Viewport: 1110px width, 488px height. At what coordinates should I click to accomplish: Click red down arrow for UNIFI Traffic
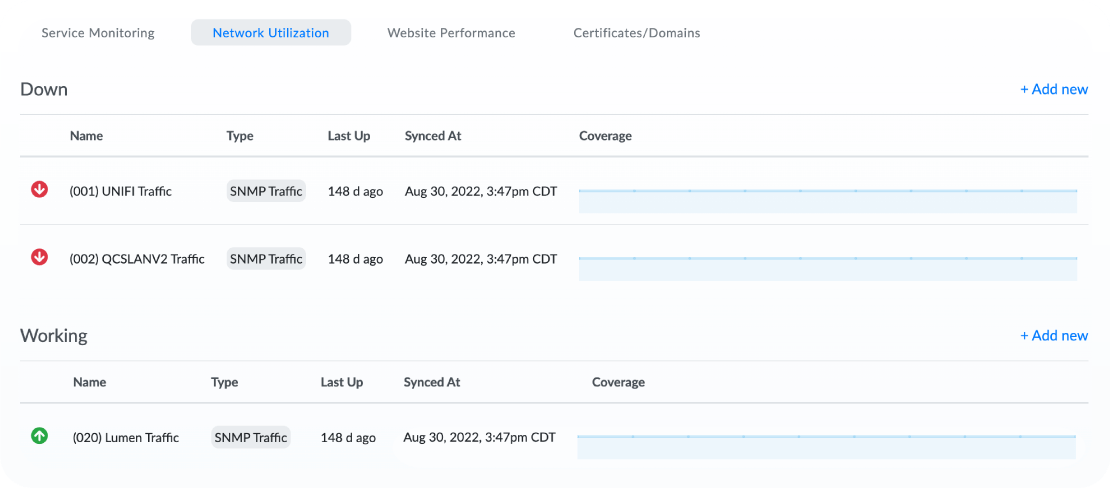pyautogui.click(x=39, y=189)
